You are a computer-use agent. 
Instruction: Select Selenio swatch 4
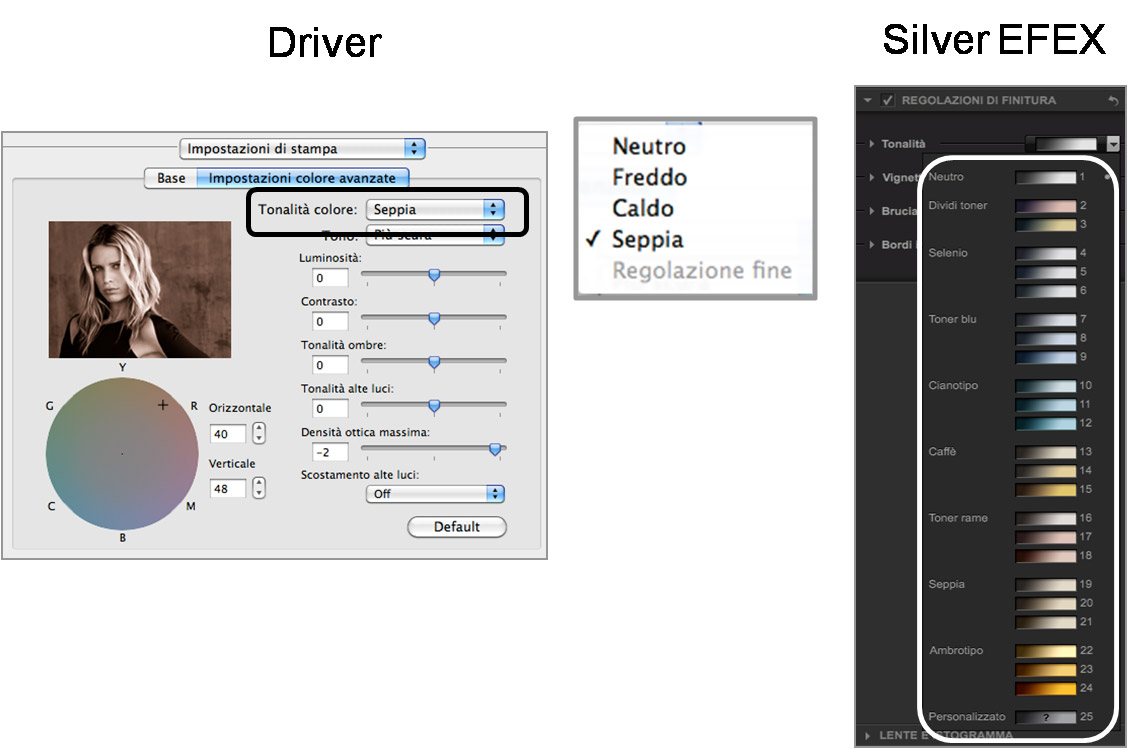pos(1045,253)
